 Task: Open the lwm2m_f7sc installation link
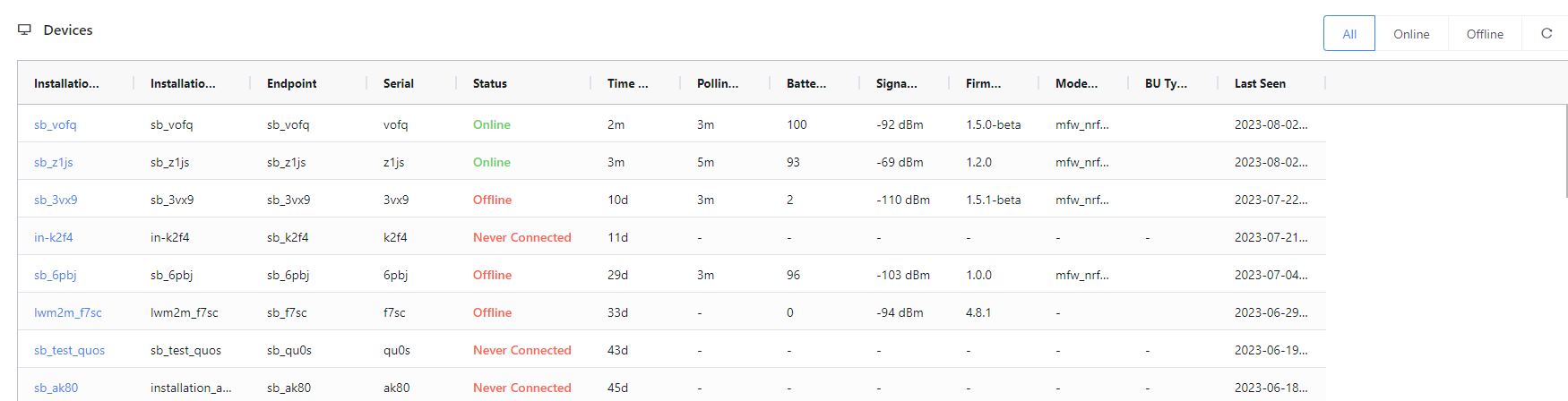click(x=68, y=312)
